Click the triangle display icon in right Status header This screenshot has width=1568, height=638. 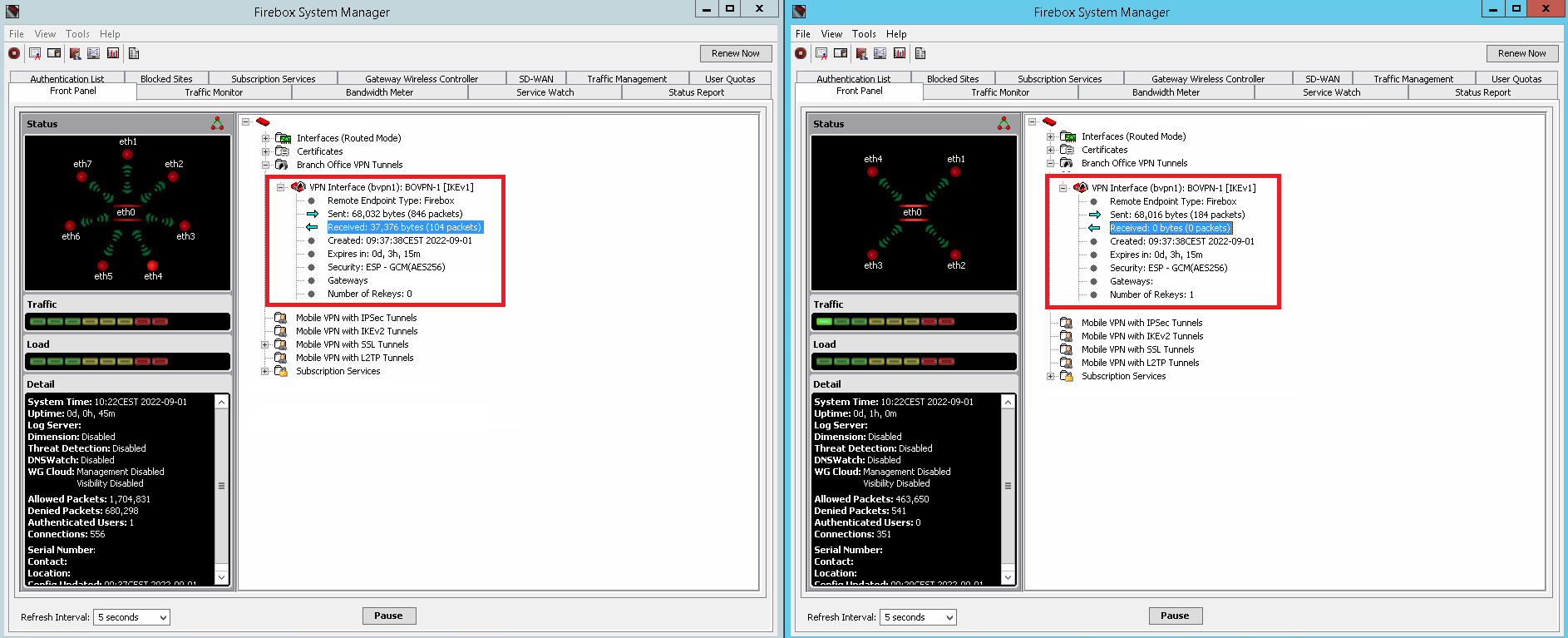1004,124
